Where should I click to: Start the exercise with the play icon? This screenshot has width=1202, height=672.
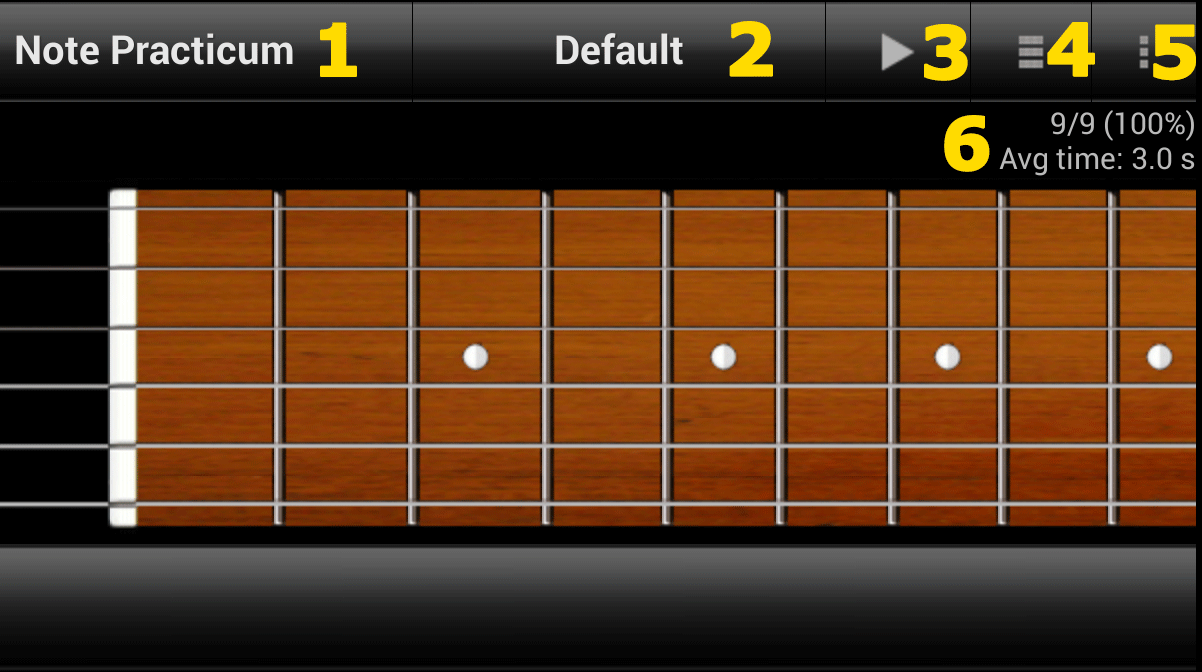pos(897,52)
